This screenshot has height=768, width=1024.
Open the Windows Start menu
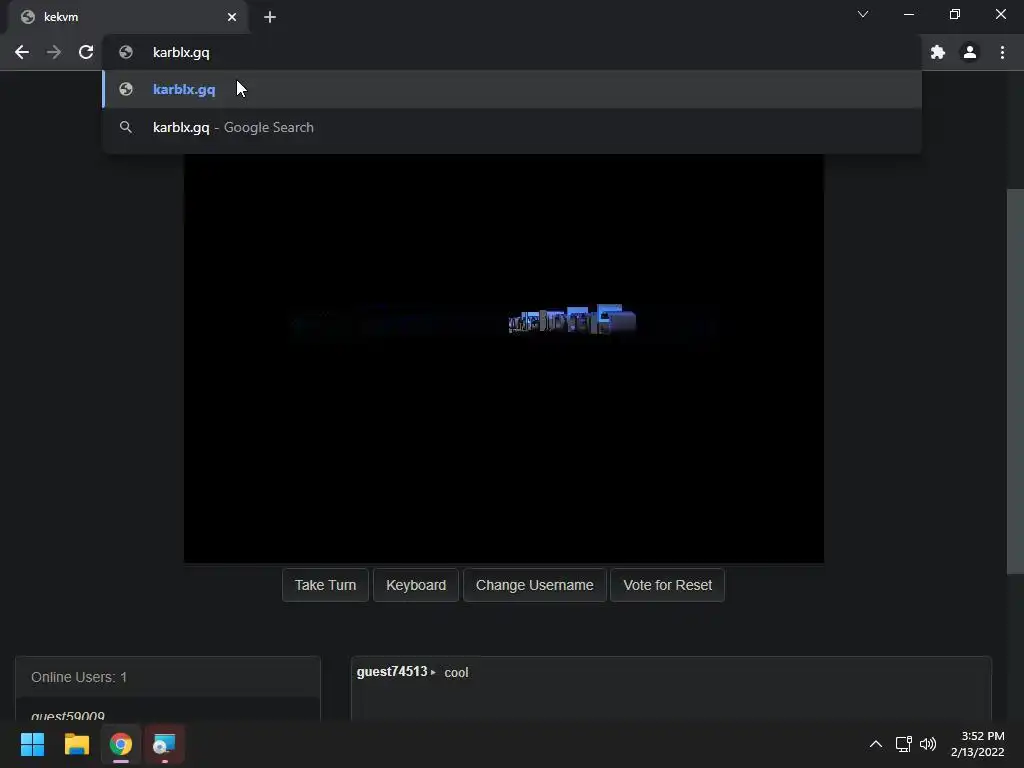tap(32, 744)
